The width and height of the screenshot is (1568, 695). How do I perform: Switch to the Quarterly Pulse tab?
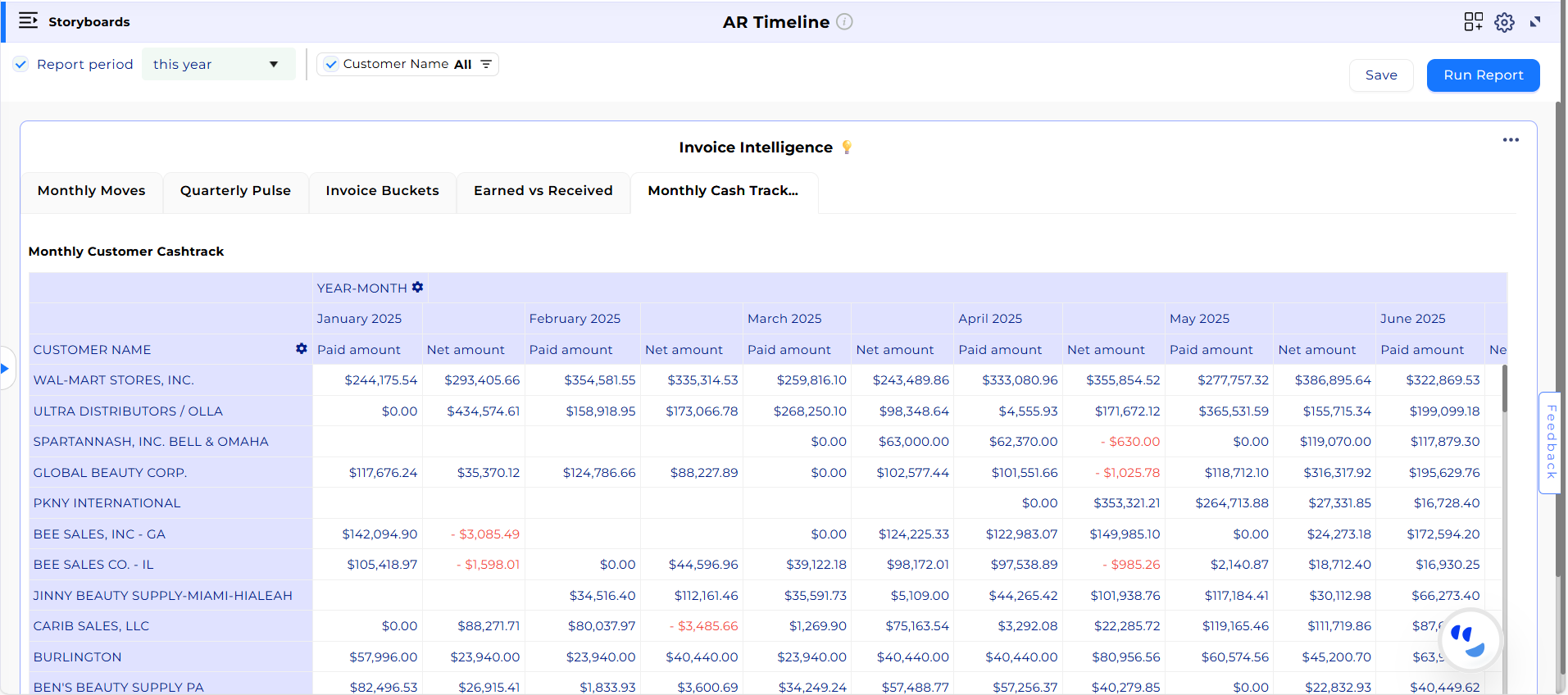(x=235, y=191)
